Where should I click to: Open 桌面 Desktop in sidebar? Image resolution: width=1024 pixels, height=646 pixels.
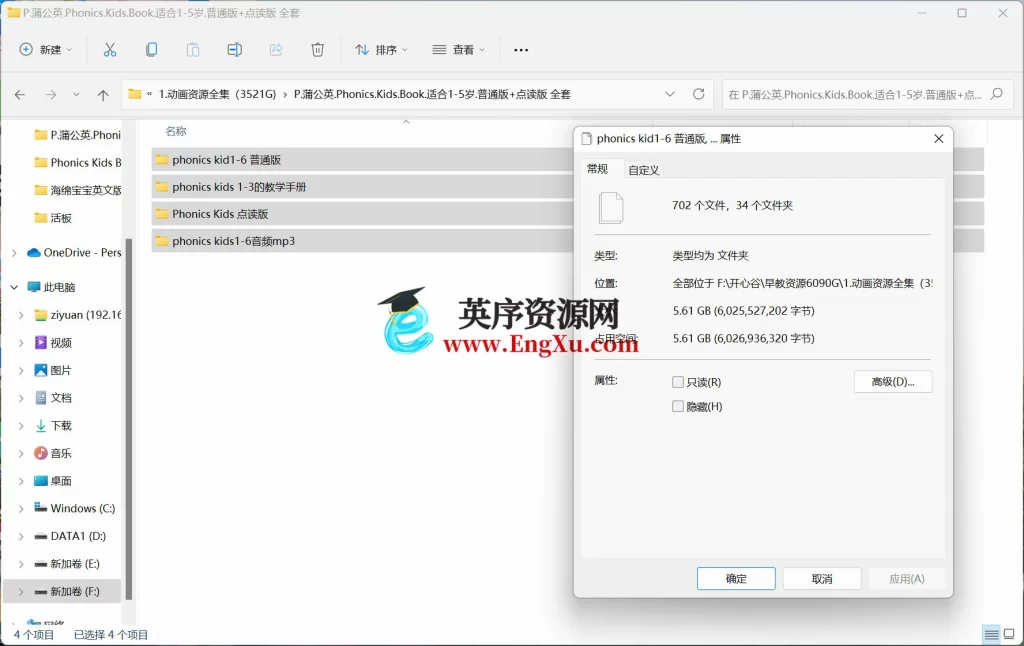[53, 481]
